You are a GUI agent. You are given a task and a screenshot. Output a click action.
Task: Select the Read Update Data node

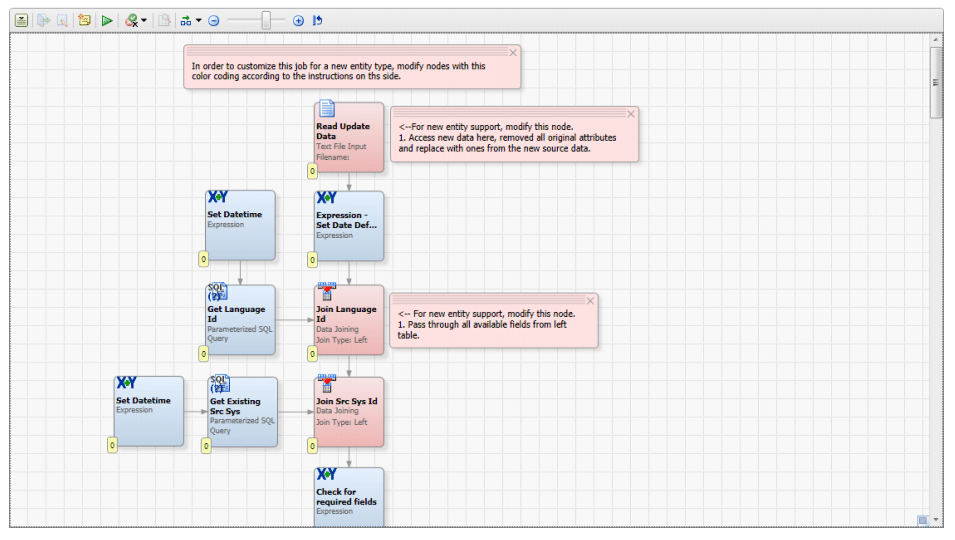tap(349, 138)
